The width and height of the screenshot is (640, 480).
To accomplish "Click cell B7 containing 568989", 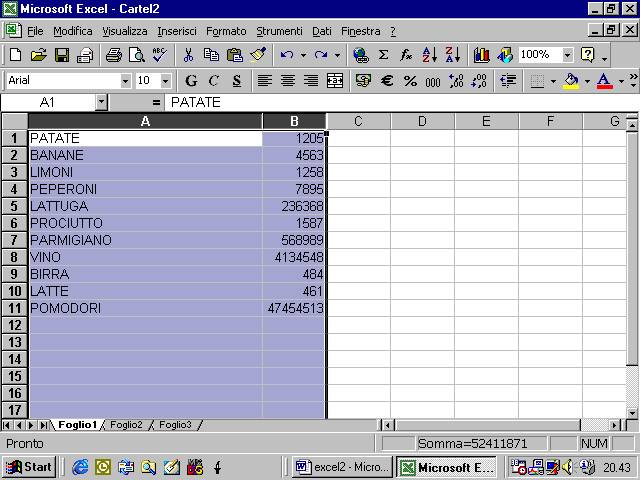I will (294, 240).
